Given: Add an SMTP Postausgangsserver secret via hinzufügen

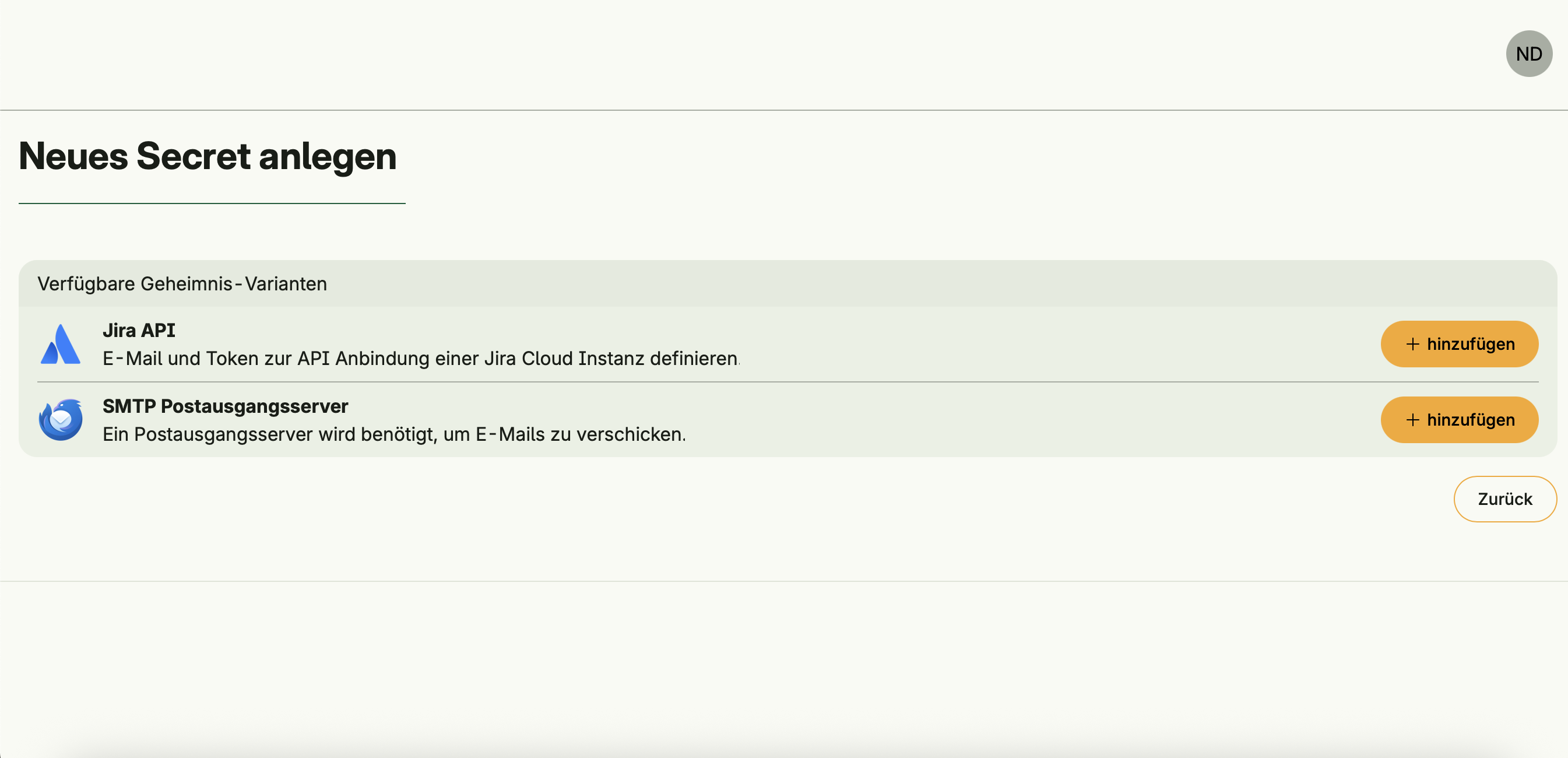Looking at the screenshot, I should tap(1459, 420).
